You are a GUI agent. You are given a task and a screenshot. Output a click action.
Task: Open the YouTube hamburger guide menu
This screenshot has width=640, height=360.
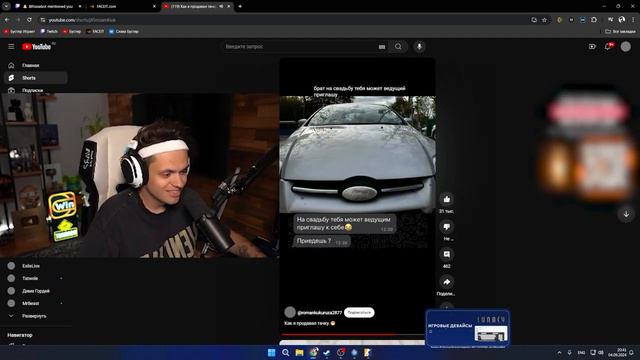pyautogui.click(x=11, y=47)
